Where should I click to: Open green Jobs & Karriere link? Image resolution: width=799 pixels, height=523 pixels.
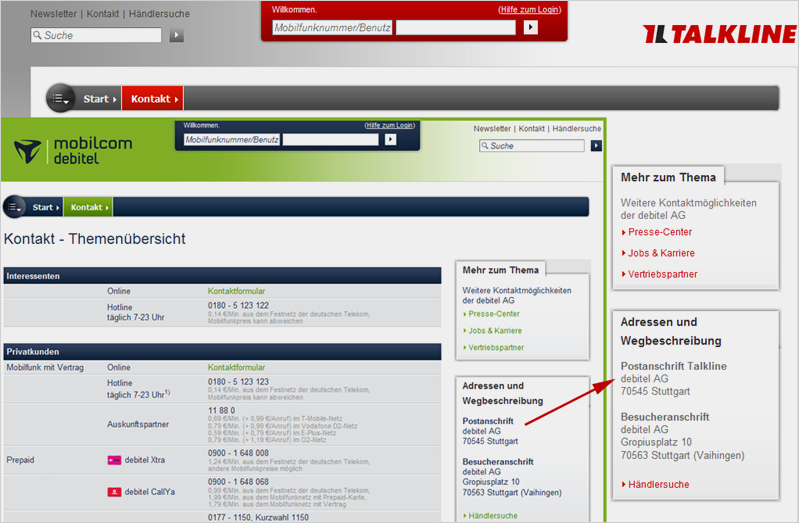coord(495,330)
